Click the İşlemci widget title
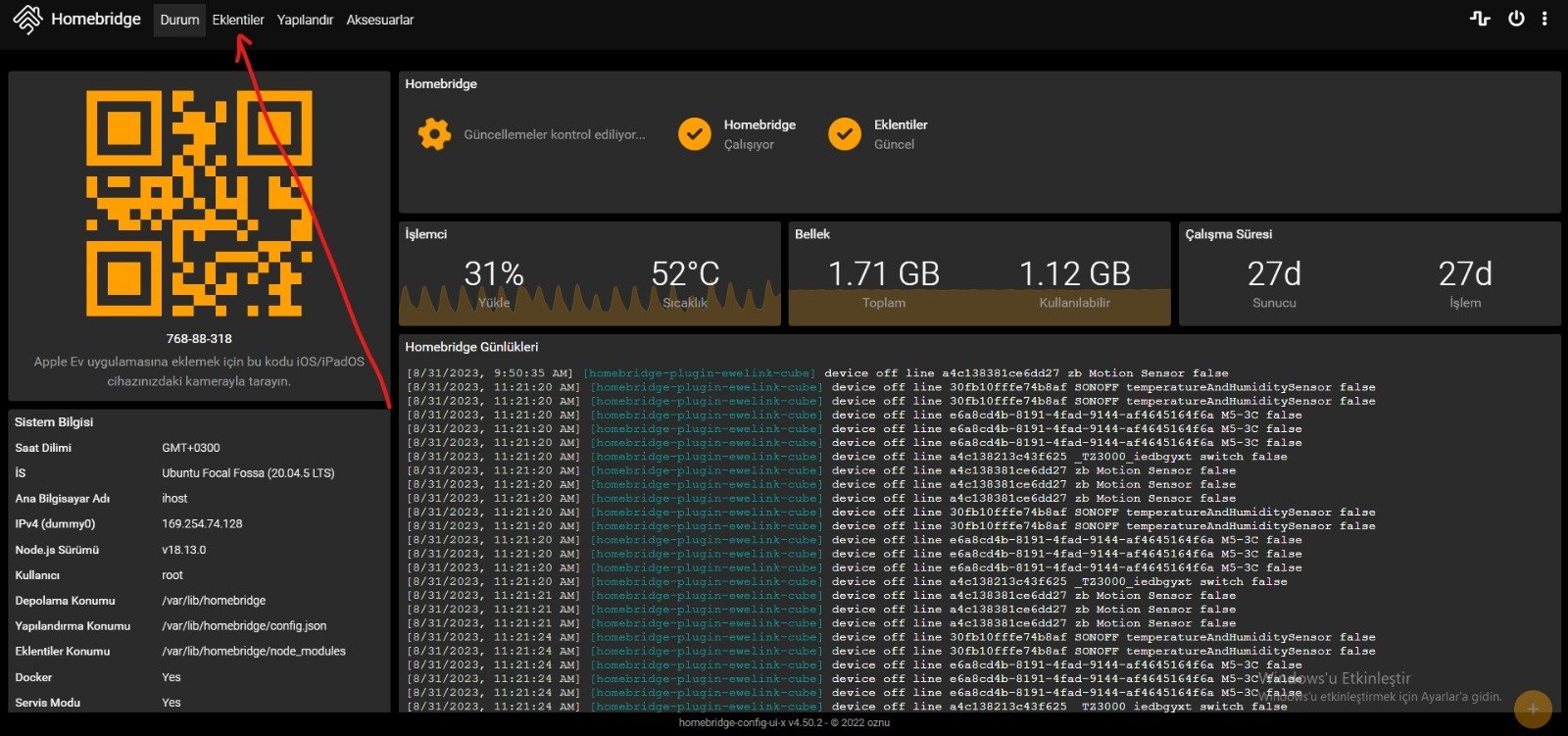This screenshot has height=736, width=1568. click(x=426, y=234)
